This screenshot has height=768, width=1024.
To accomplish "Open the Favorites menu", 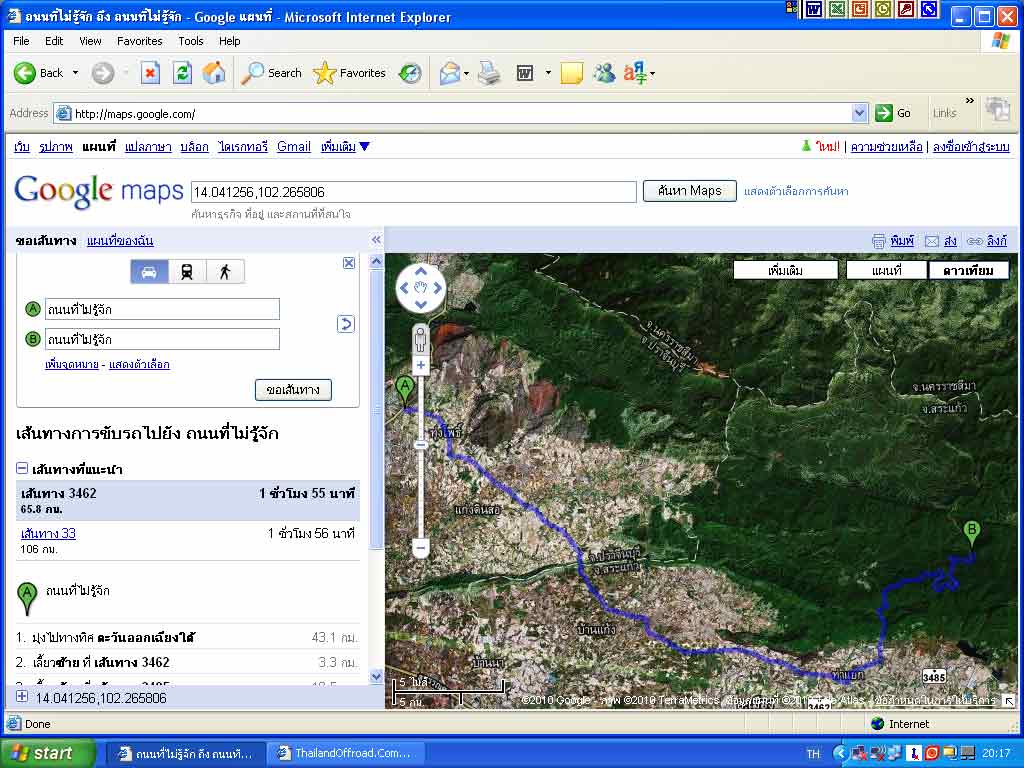I will (140, 41).
